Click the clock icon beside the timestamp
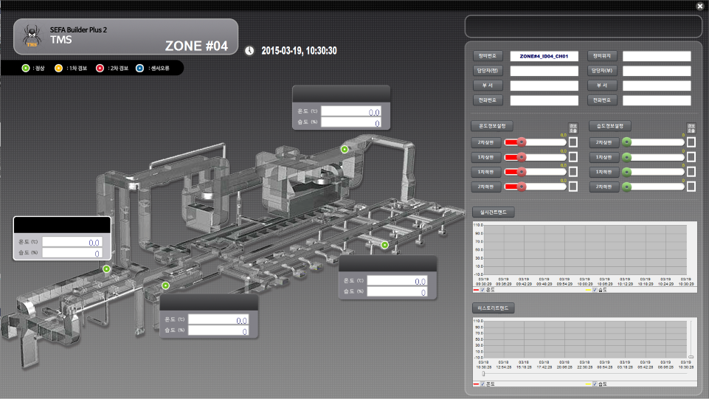 (x=249, y=51)
